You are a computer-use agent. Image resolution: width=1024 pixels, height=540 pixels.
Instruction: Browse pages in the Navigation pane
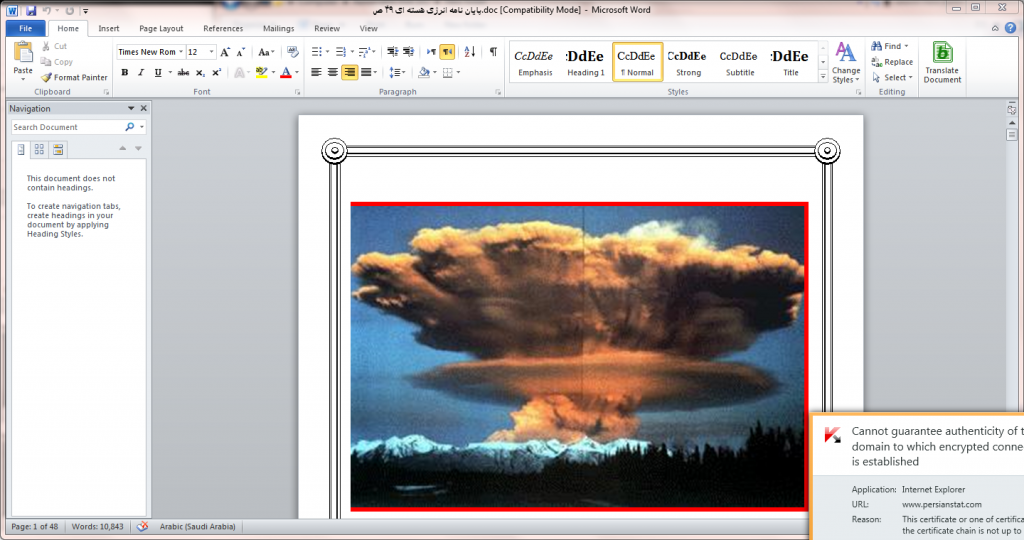point(39,149)
